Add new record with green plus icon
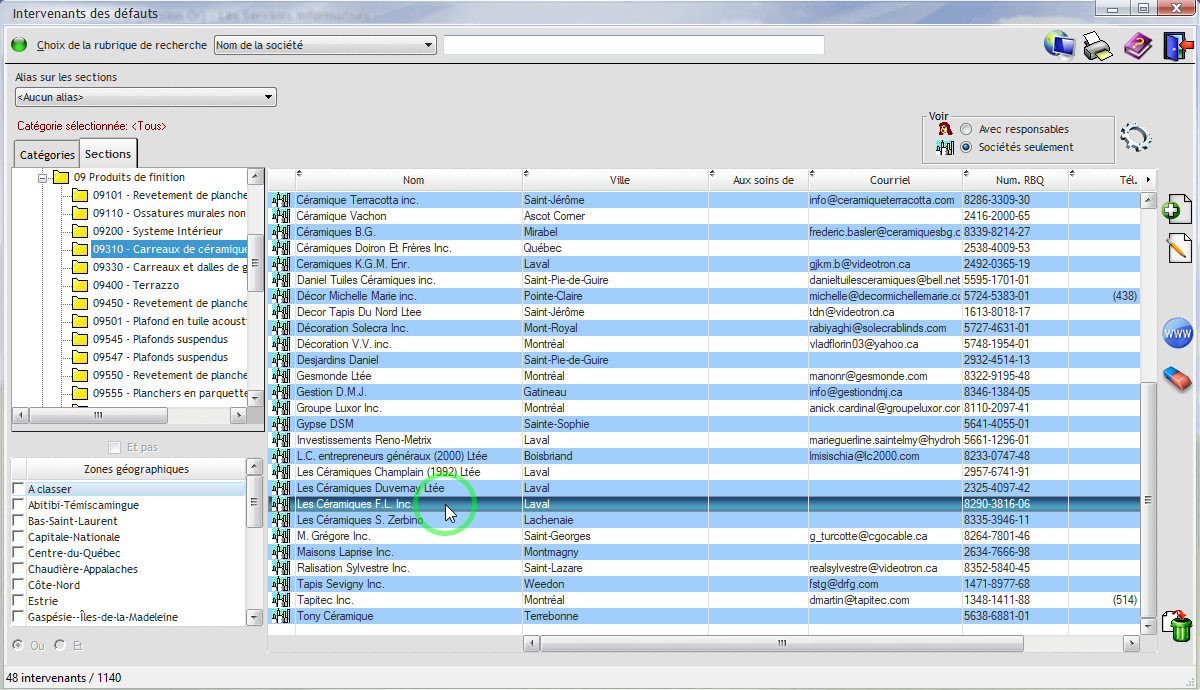The height and width of the screenshot is (690, 1200). pos(1178,207)
